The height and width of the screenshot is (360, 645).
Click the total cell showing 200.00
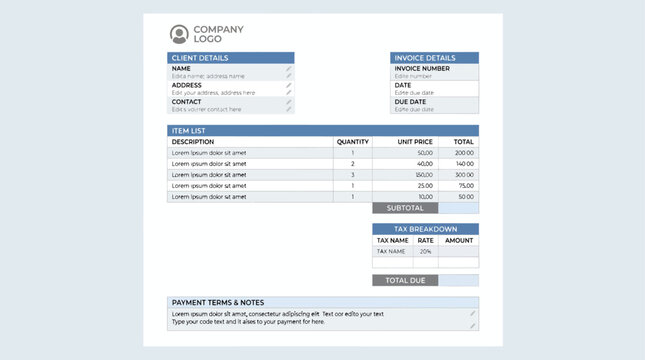point(459,153)
